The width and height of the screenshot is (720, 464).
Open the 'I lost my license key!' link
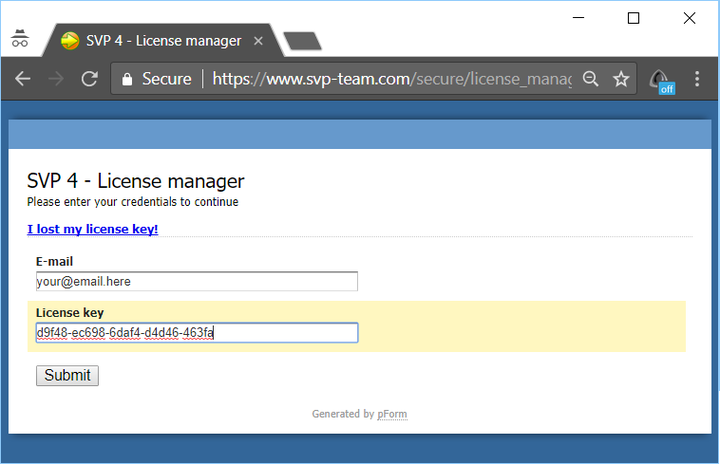point(92,229)
